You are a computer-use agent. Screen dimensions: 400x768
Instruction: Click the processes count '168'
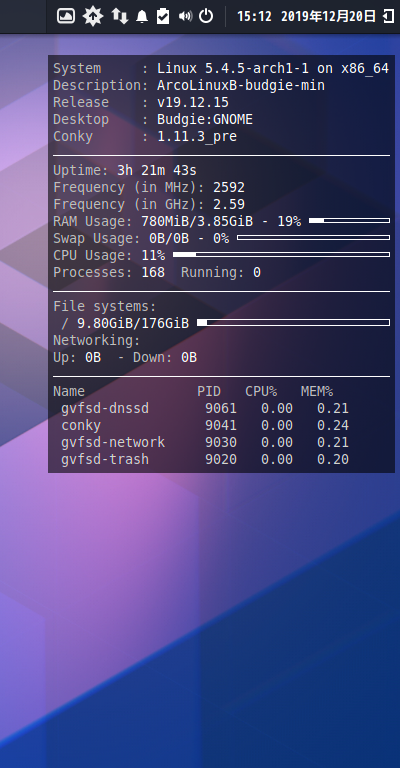pyautogui.click(x=153, y=272)
